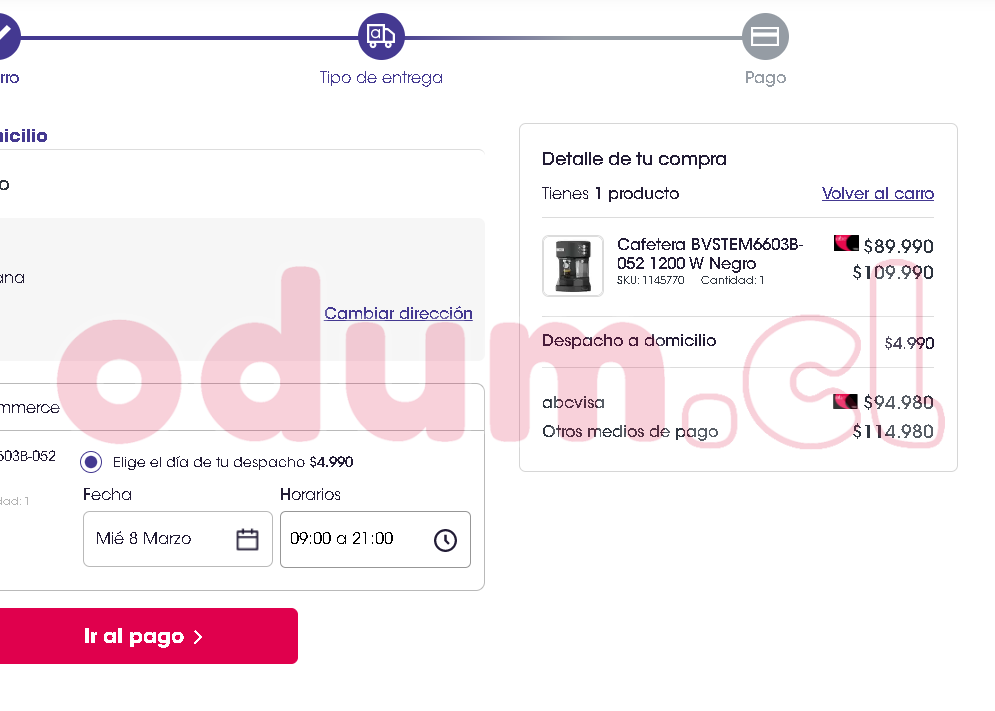995x711 pixels.
Task: Open the Horarios 09:00 a 21:00 dropdown
Action: pyautogui.click(x=375, y=539)
